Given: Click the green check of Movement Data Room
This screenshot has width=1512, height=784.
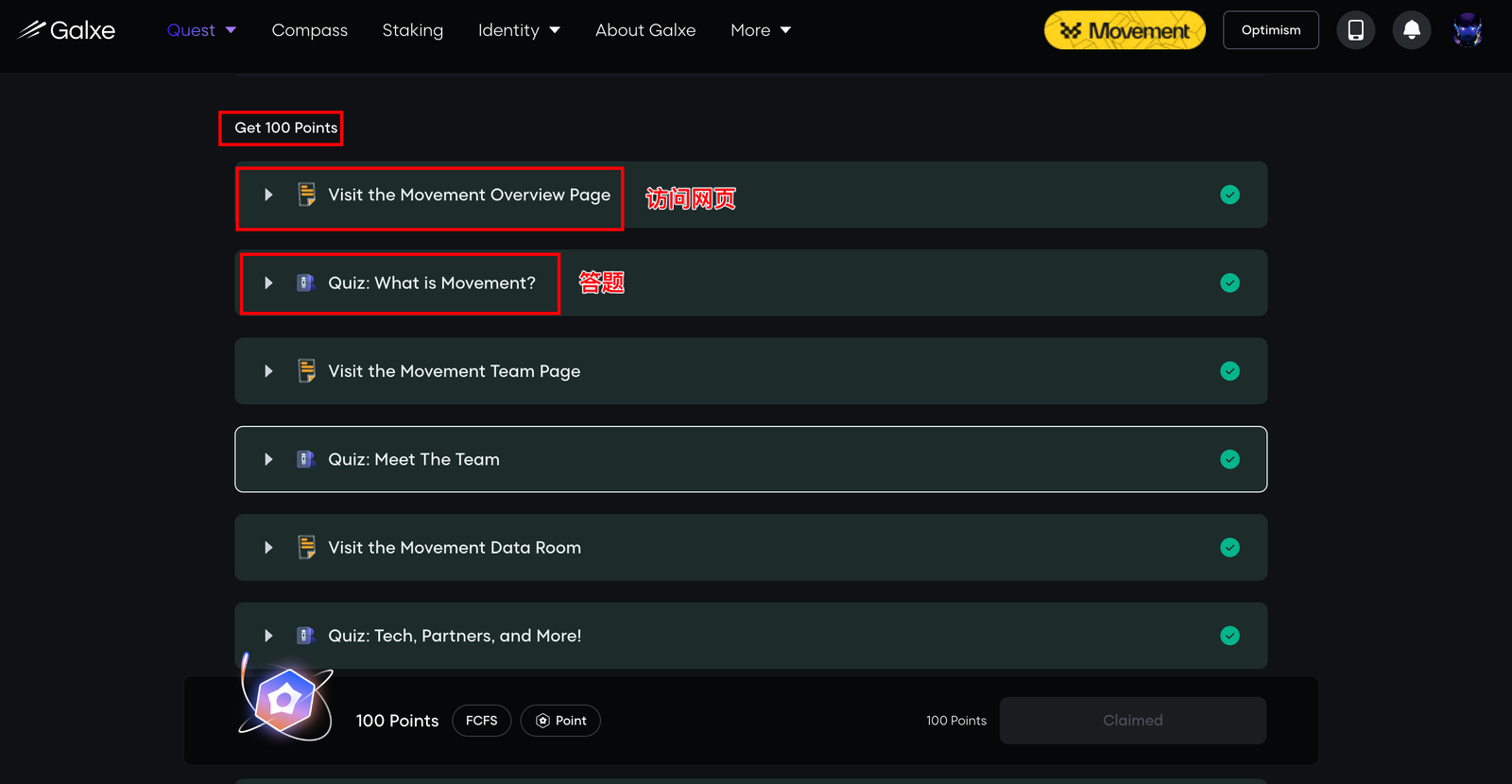Looking at the screenshot, I should pyautogui.click(x=1229, y=548).
